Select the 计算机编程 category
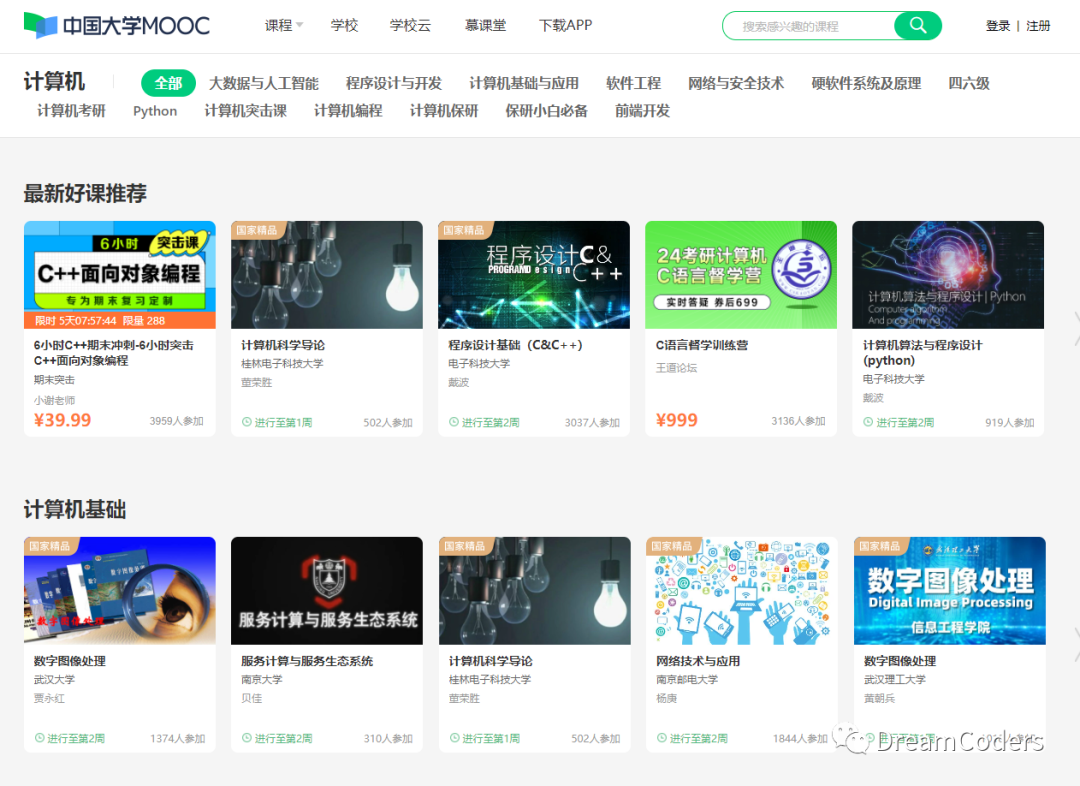This screenshot has width=1080, height=786. pos(349,111)
